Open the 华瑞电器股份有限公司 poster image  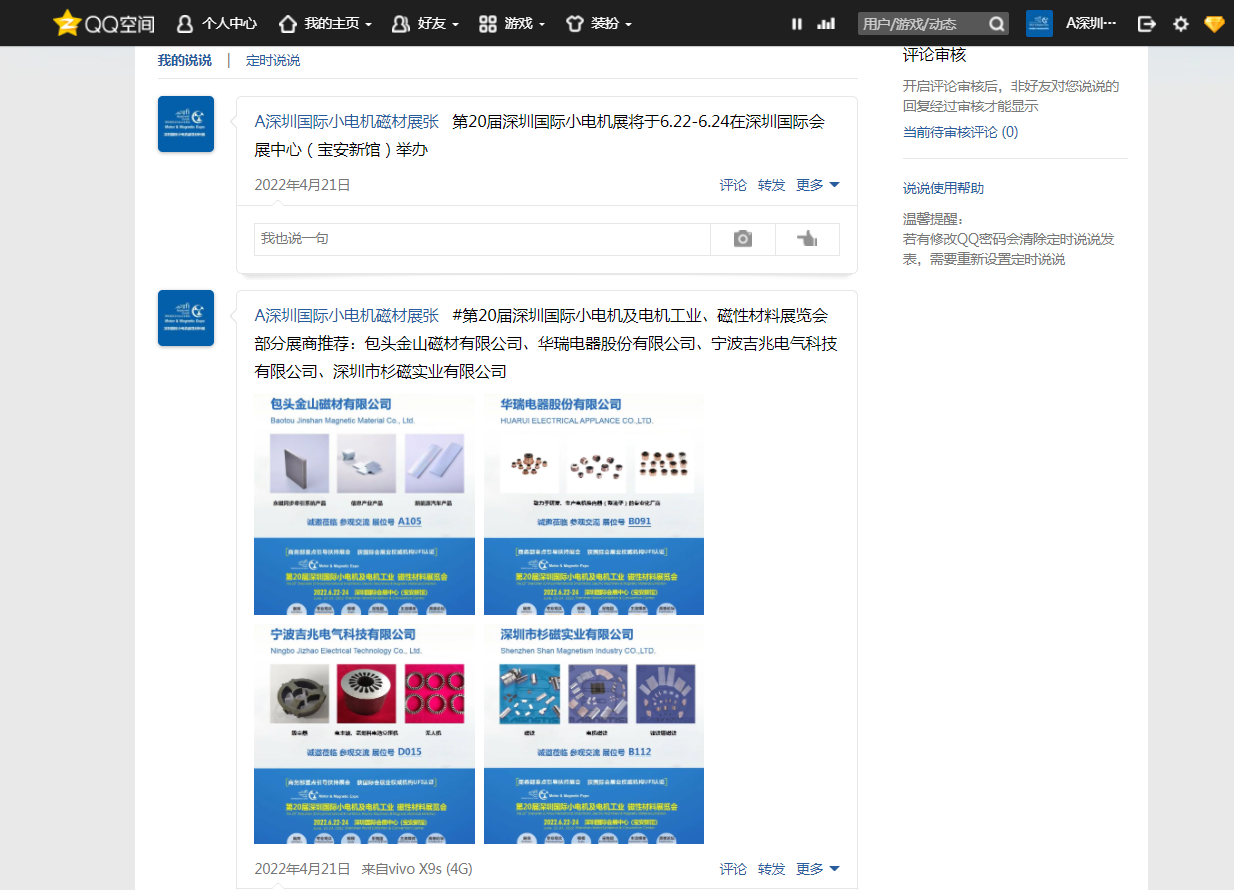point(594,504)
